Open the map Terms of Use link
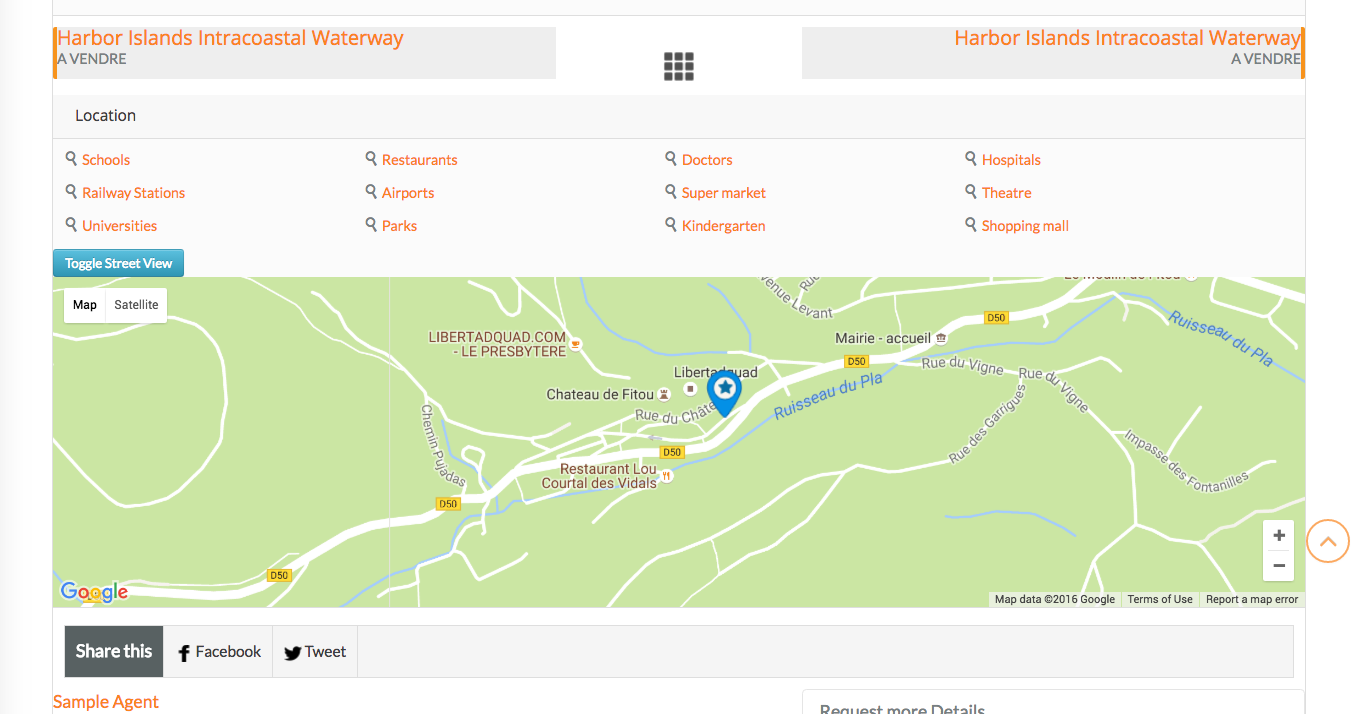 (x=1160, y=599)
